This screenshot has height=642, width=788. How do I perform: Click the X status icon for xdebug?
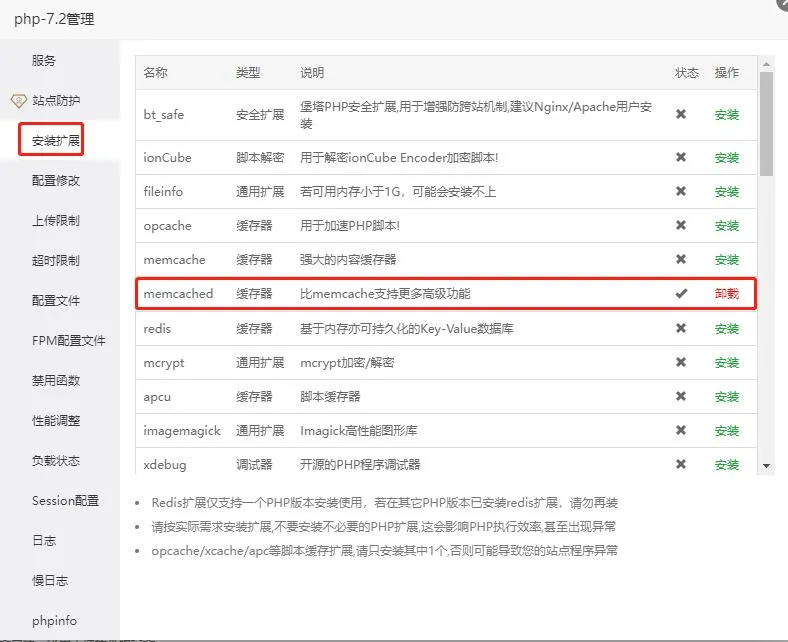coord(681,464)
